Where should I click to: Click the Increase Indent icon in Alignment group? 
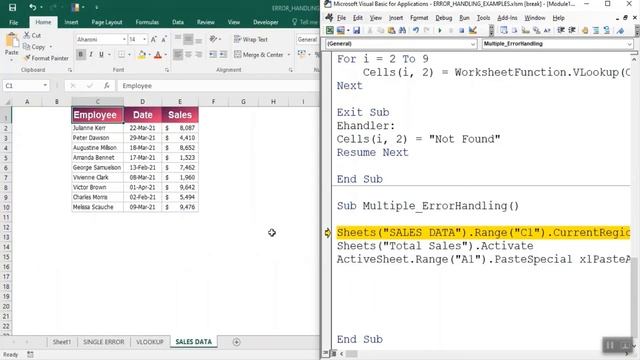[223, 54]
